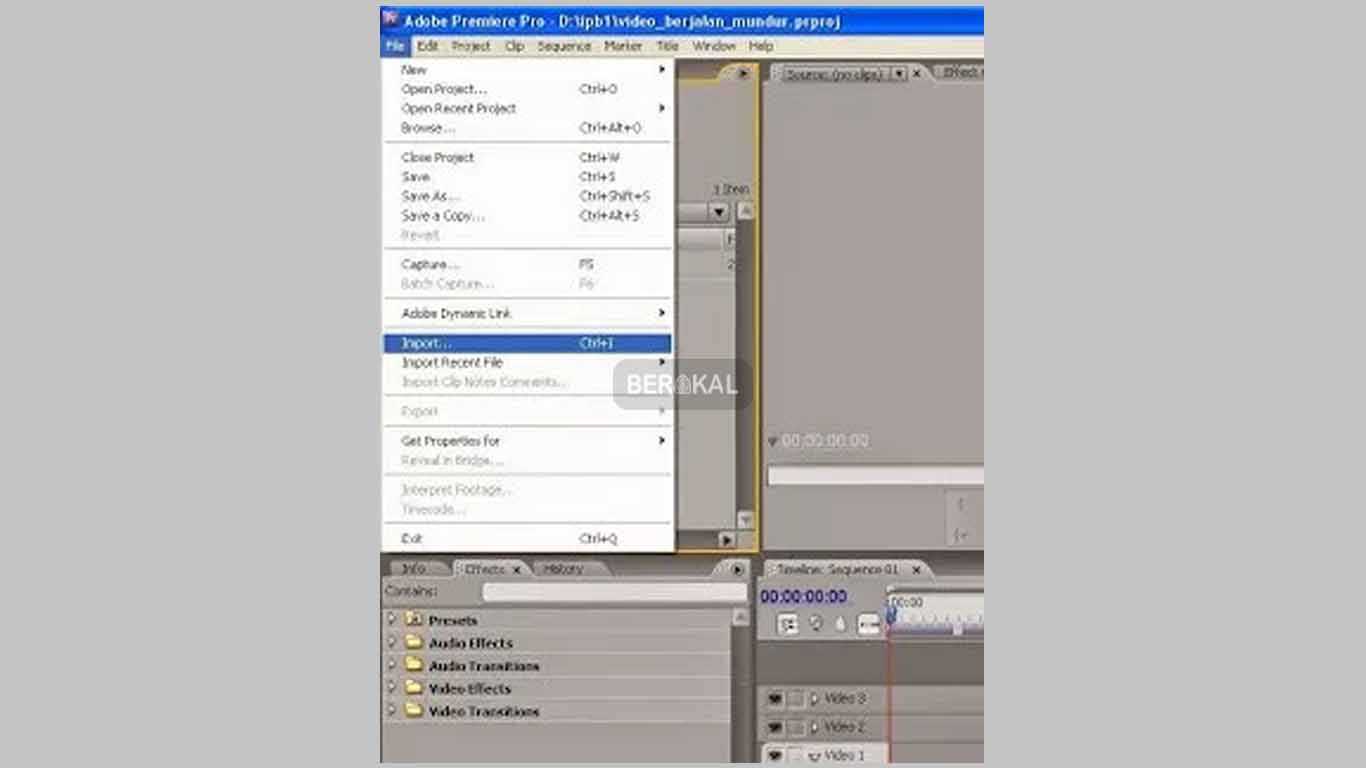Expand the Video 3 track
The width and height of the screenshot is (1366, 768).
point(814,699)
